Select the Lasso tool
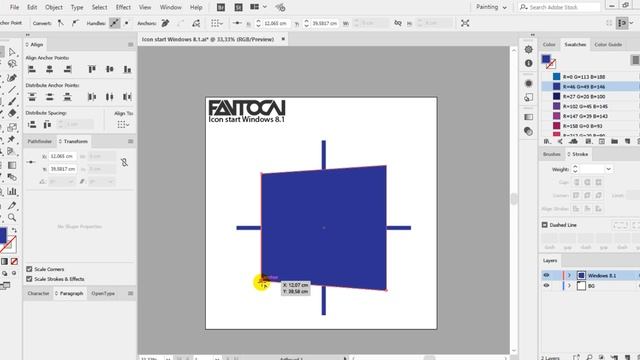Screen dimensions: 640x360 tap(12, 64)
